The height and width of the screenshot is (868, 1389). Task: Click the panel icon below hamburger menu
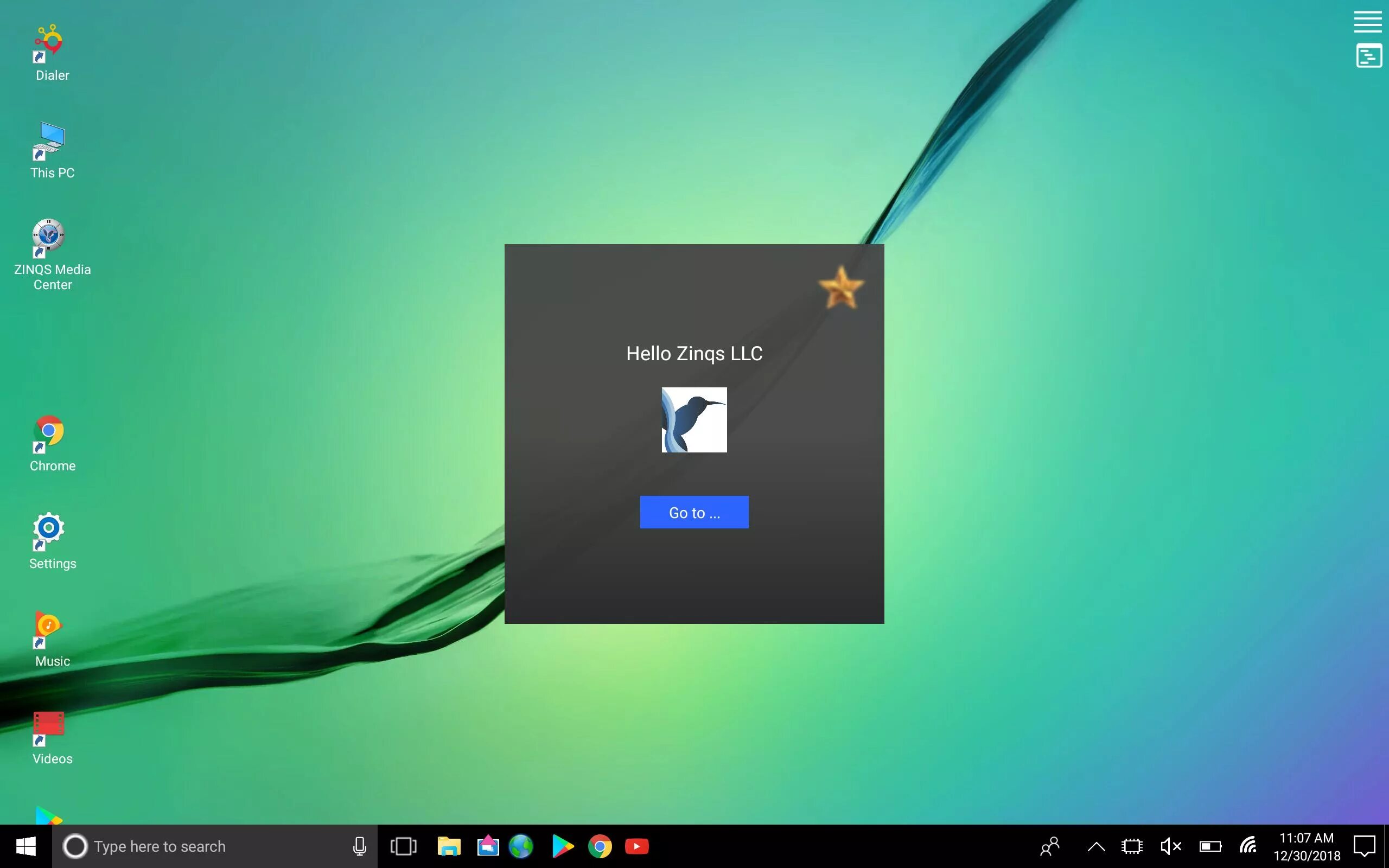(x=1368, y=56)
